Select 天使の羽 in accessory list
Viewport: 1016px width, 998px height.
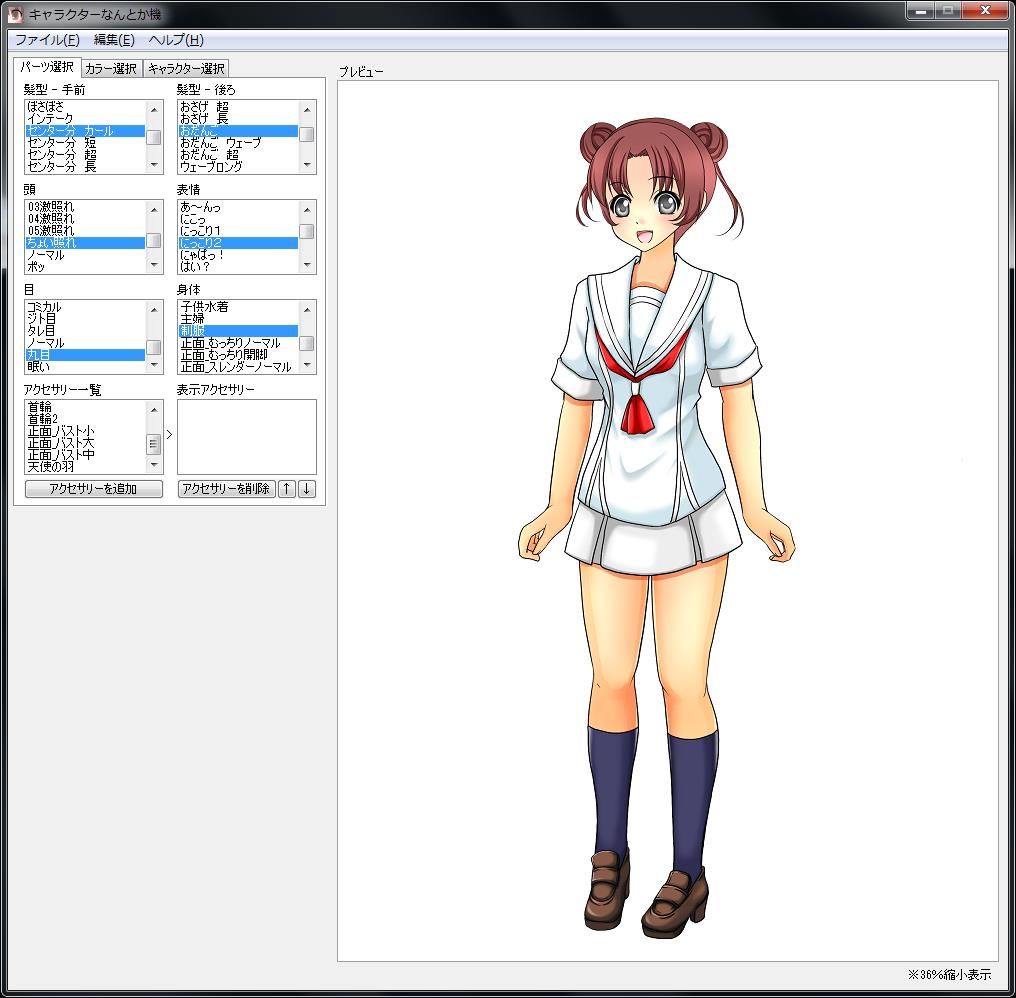click(51, 467)
